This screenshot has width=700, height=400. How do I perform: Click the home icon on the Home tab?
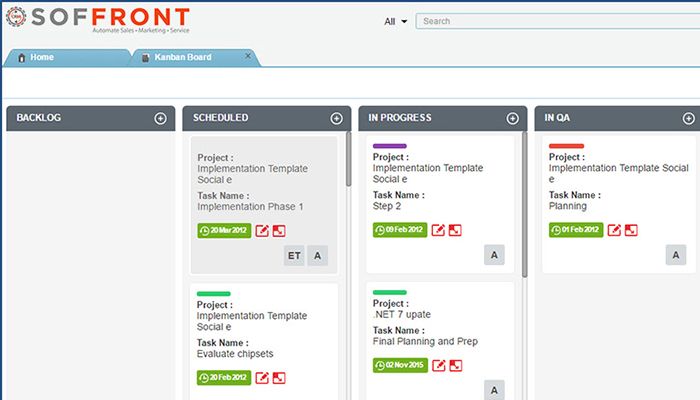pyautogui.click(x=21, y=58)
